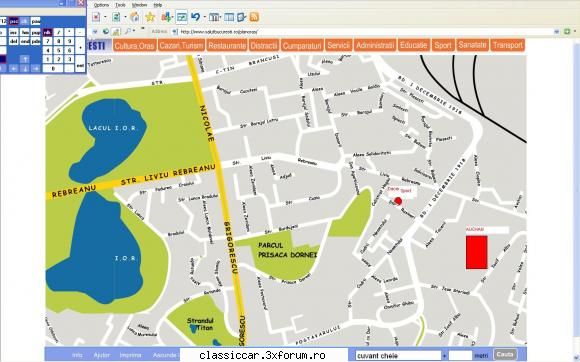
Task: Click the highlighted toolbar icon beside undo arrow
Action: (x=181, y=17)
